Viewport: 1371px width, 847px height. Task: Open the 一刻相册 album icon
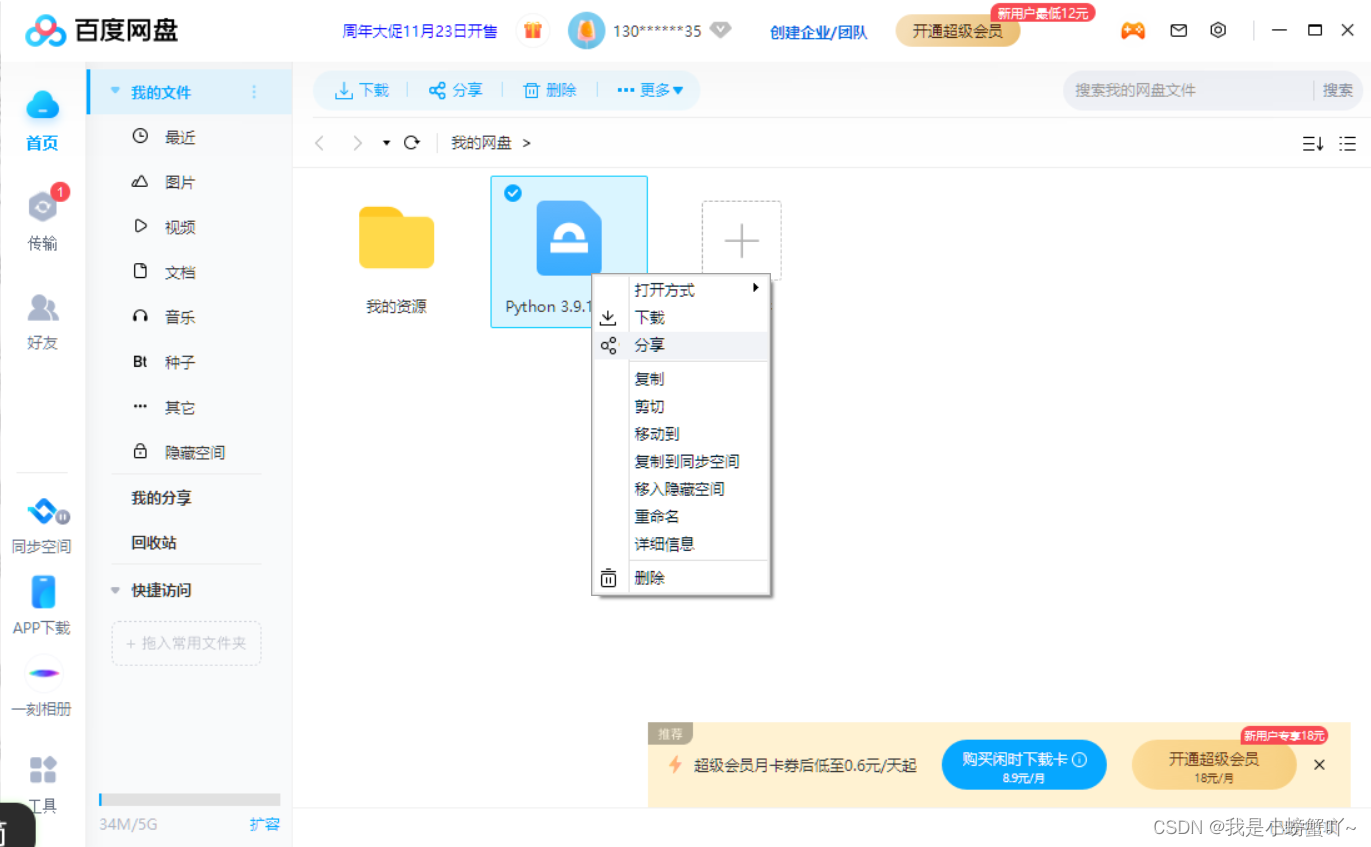(42, 673)
